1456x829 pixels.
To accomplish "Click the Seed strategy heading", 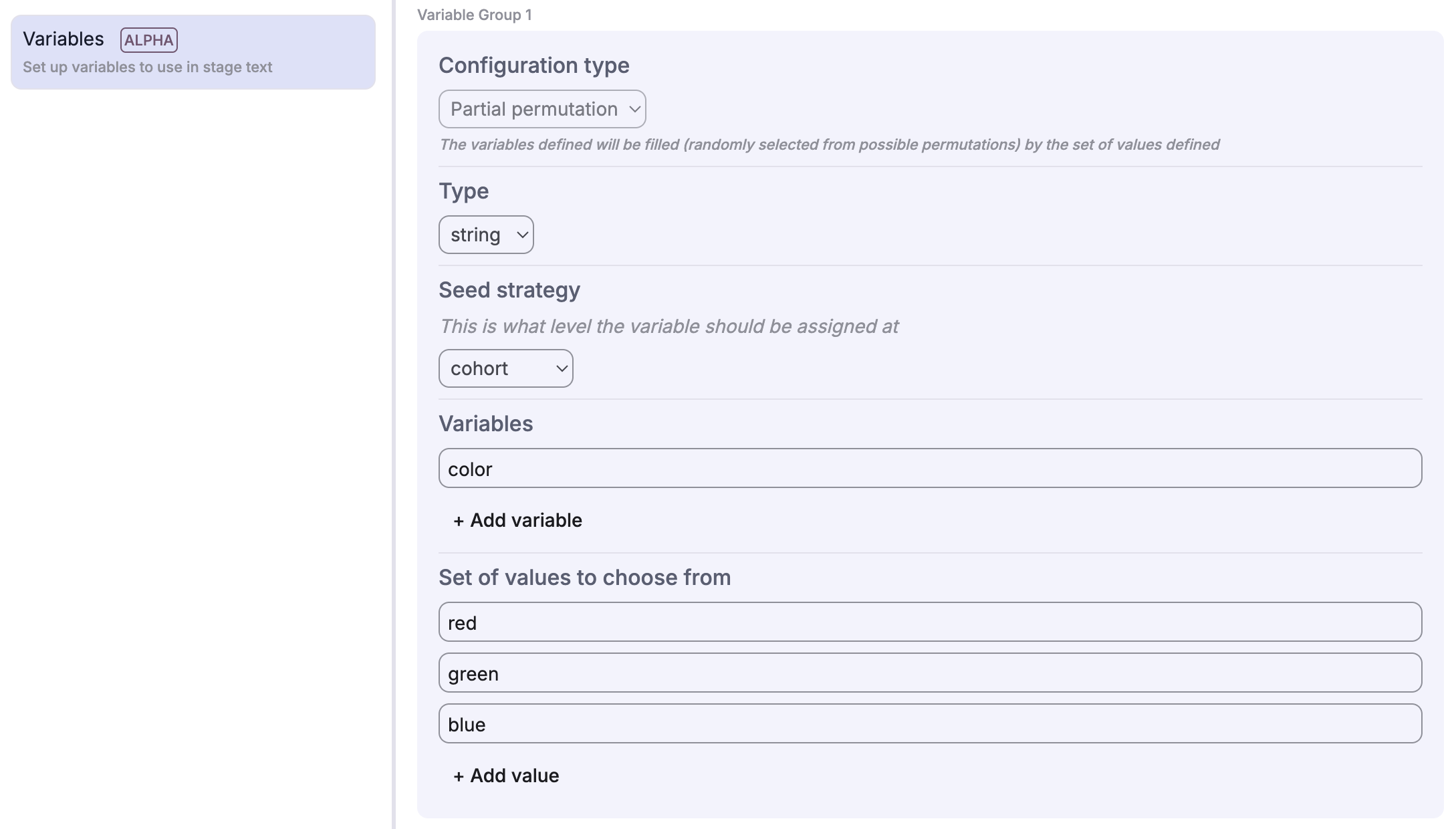I will point(509,289).
